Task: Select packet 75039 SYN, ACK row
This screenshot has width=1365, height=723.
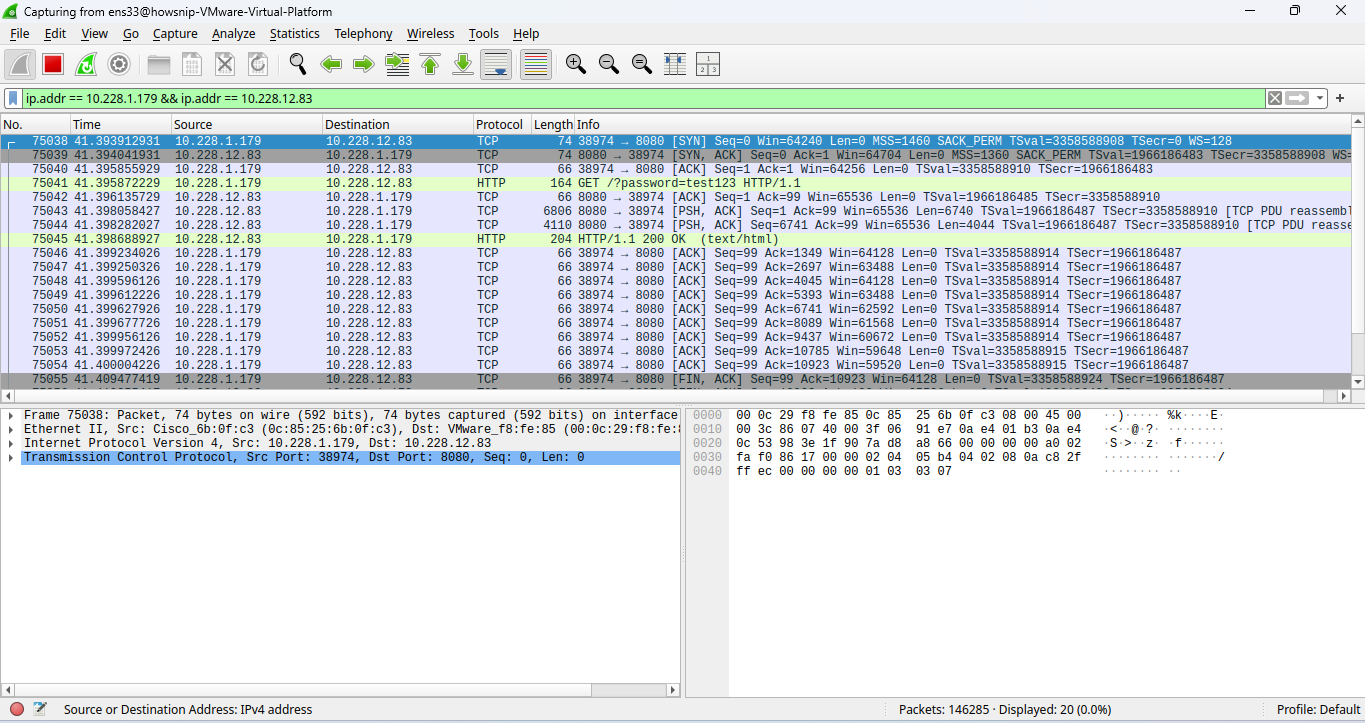Action: pos(676,155)
